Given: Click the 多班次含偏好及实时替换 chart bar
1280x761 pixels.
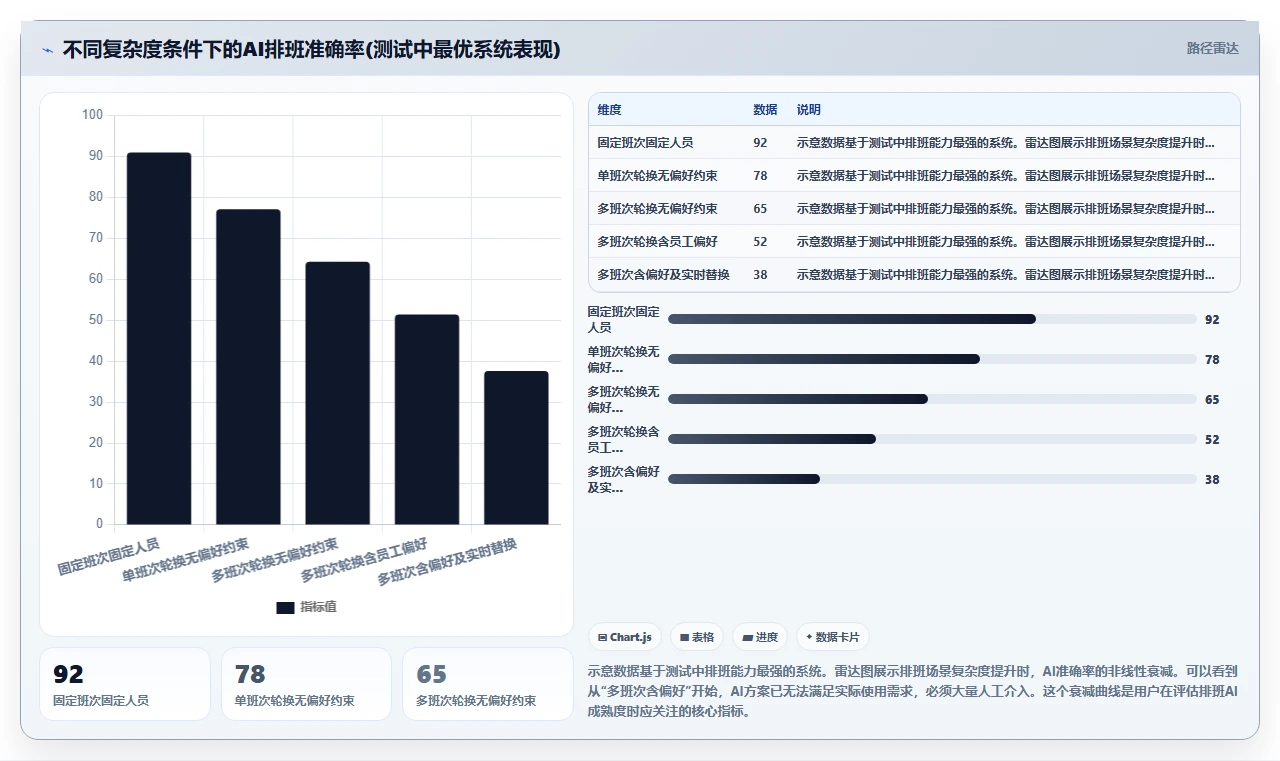Looking at the screenshot, I should coord(516,448).
